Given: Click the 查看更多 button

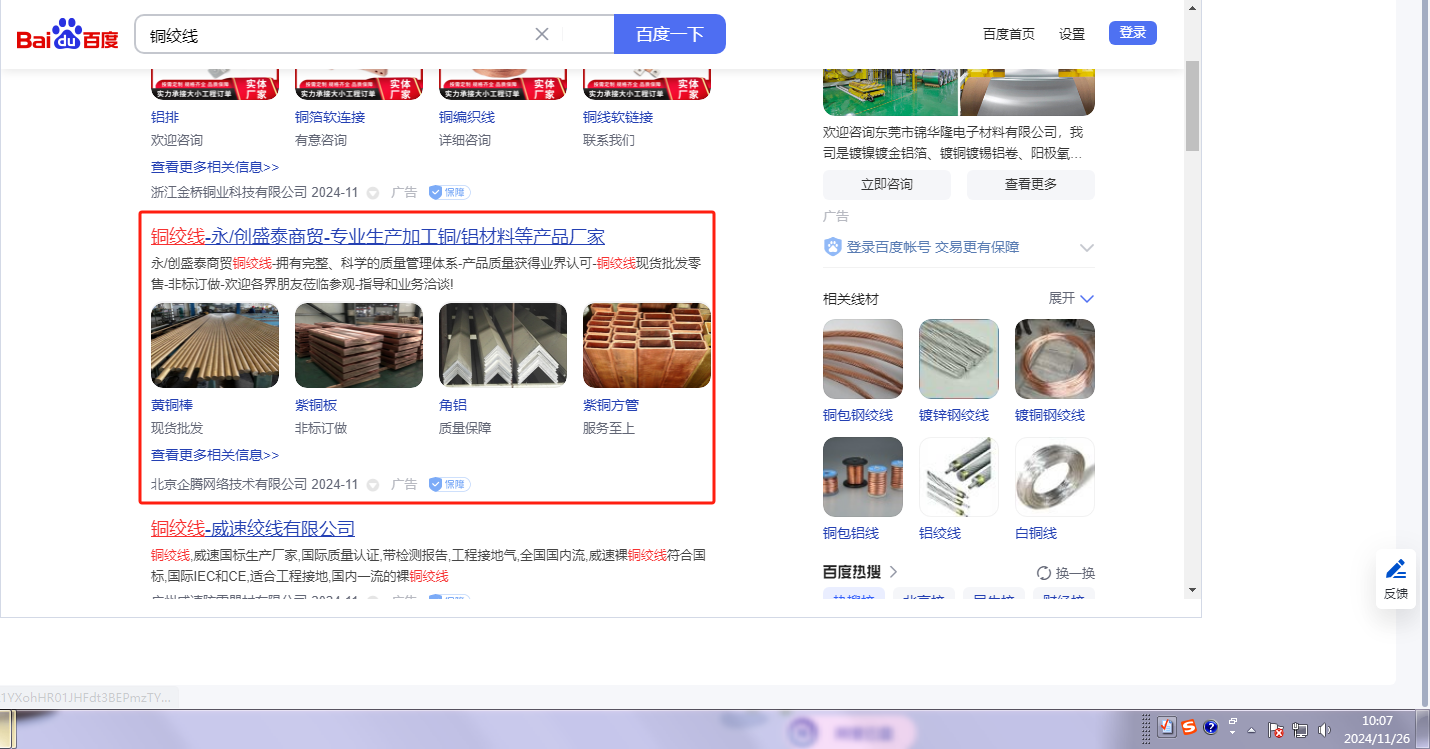Looking at the screenshot, I should point(1031,185).
